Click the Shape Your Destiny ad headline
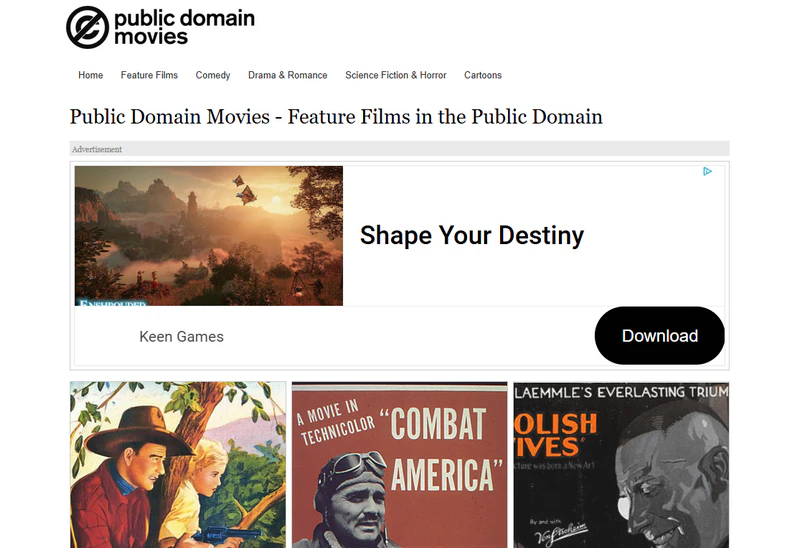The width and height of the screenshot is (800, 548). 472,235
